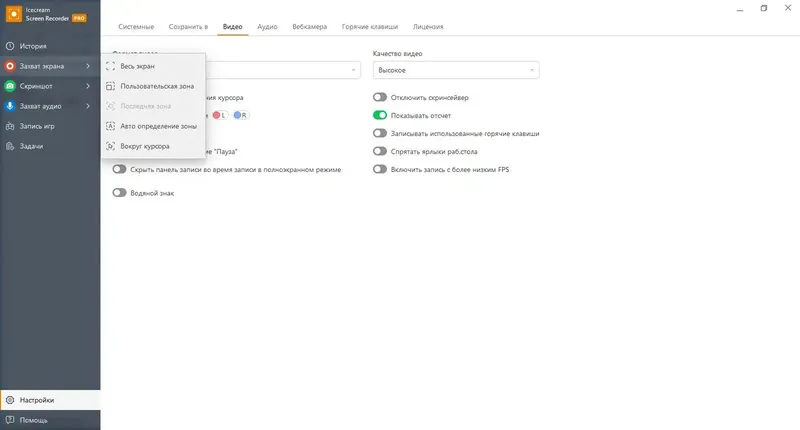Click the Скриншот sidebar label
This screenshot has height=430, width=800.
pos(36,86)
